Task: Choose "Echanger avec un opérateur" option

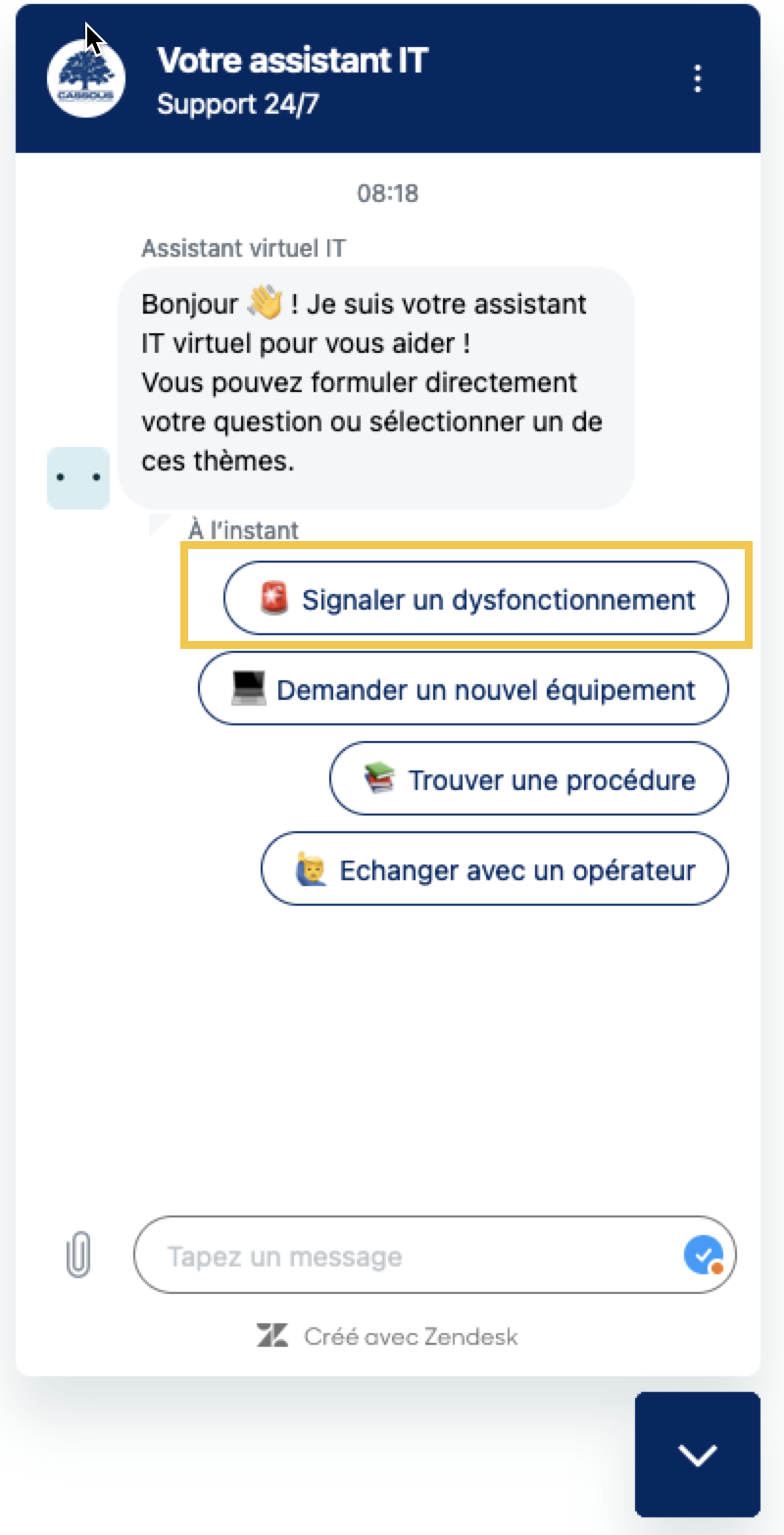Action: click(x=495, y=869)
